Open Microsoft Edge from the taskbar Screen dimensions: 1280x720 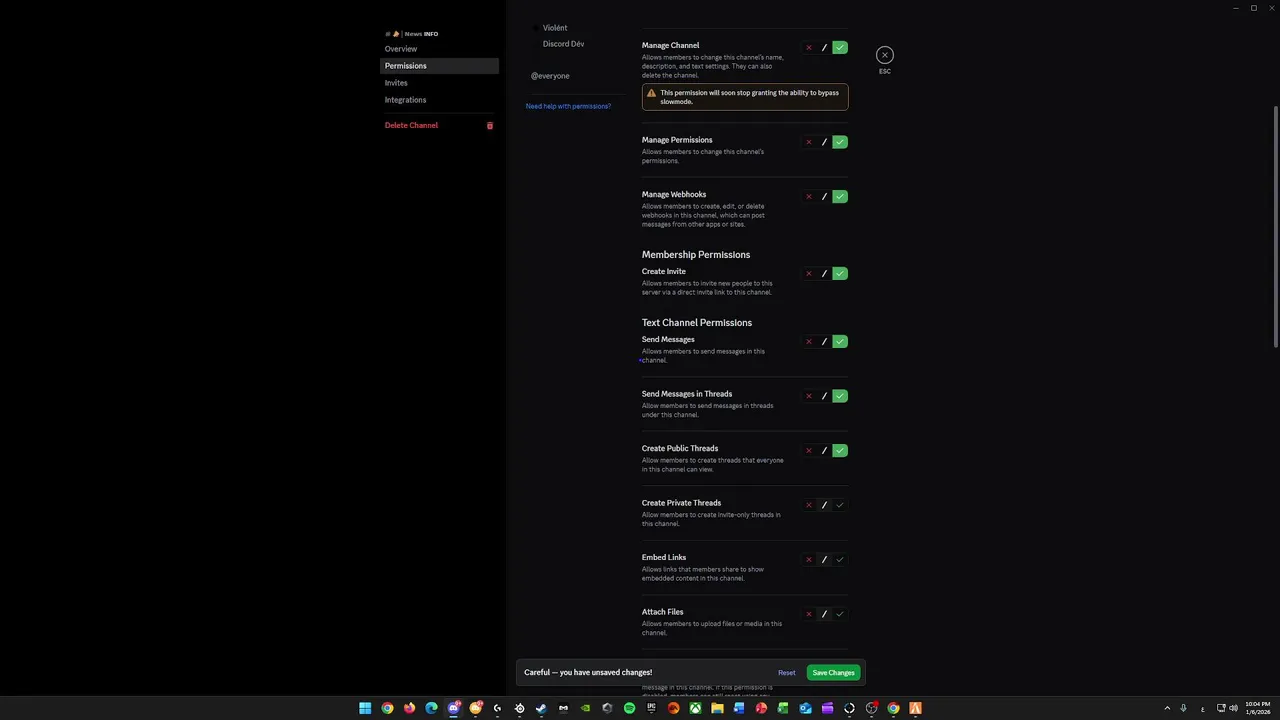(x=431, y=708)
